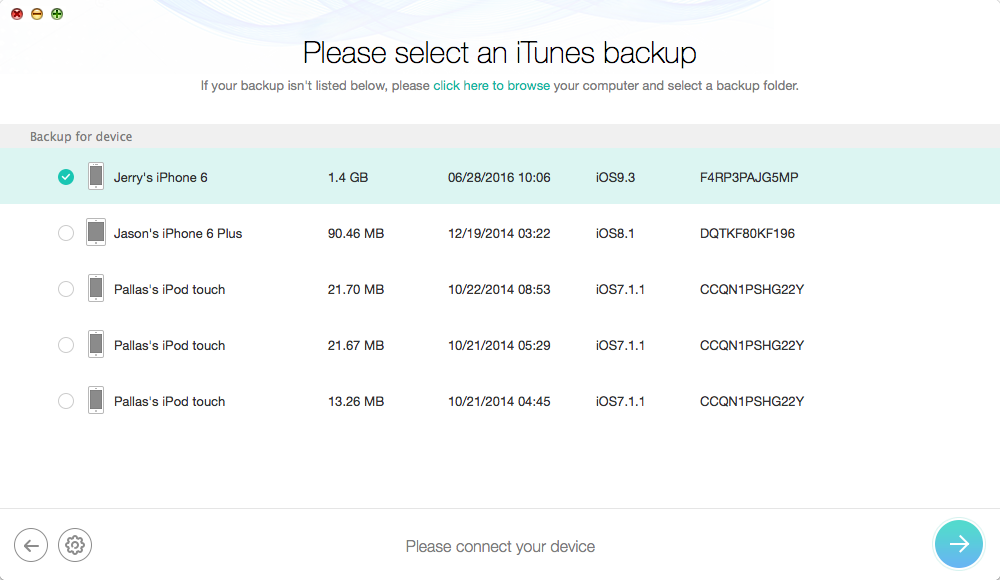Click device icon of the 21.67 MB iPod backup

pos(96,345)
